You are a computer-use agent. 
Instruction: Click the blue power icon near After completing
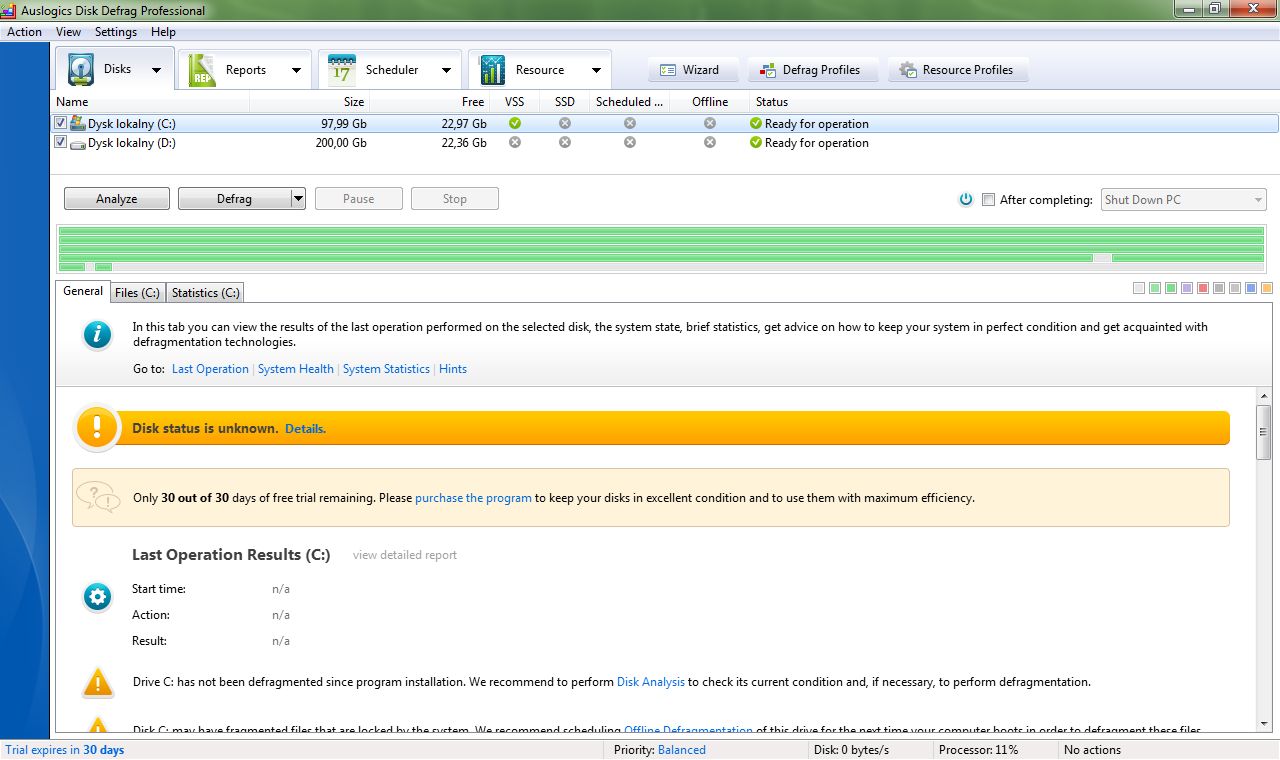tap(966, 199)
